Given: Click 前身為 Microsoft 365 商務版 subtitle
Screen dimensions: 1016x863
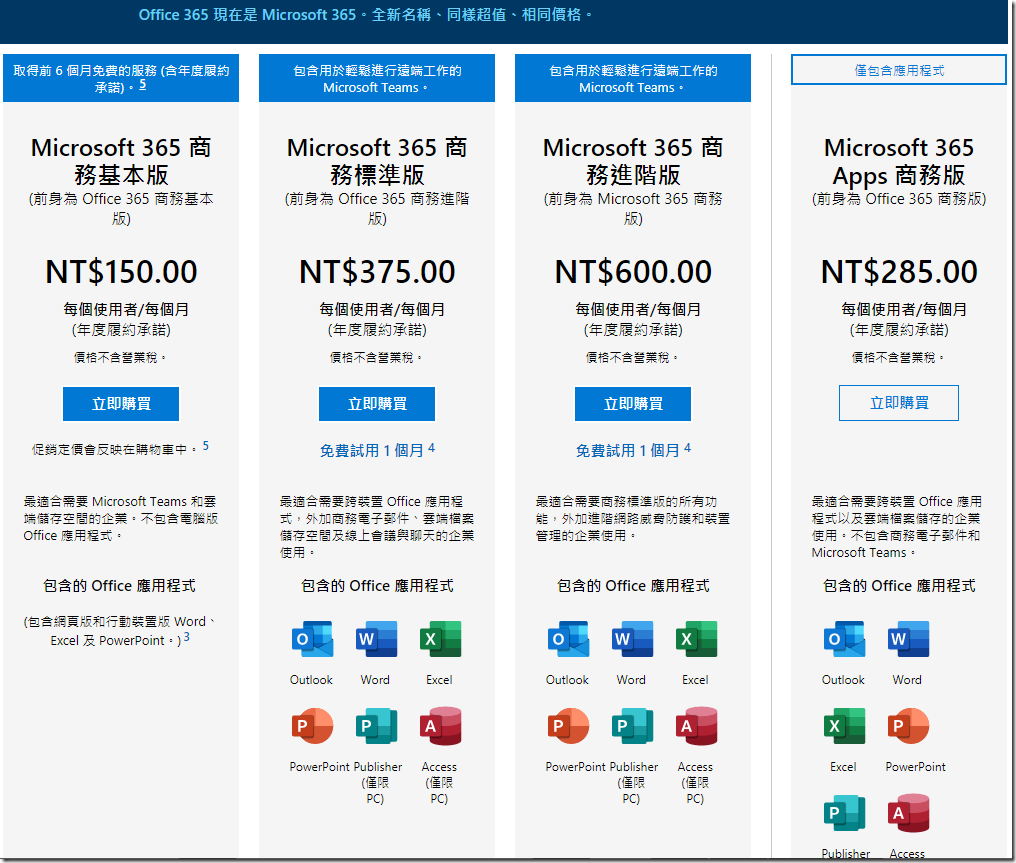Looking at the screenshot, I should (633, 209).
